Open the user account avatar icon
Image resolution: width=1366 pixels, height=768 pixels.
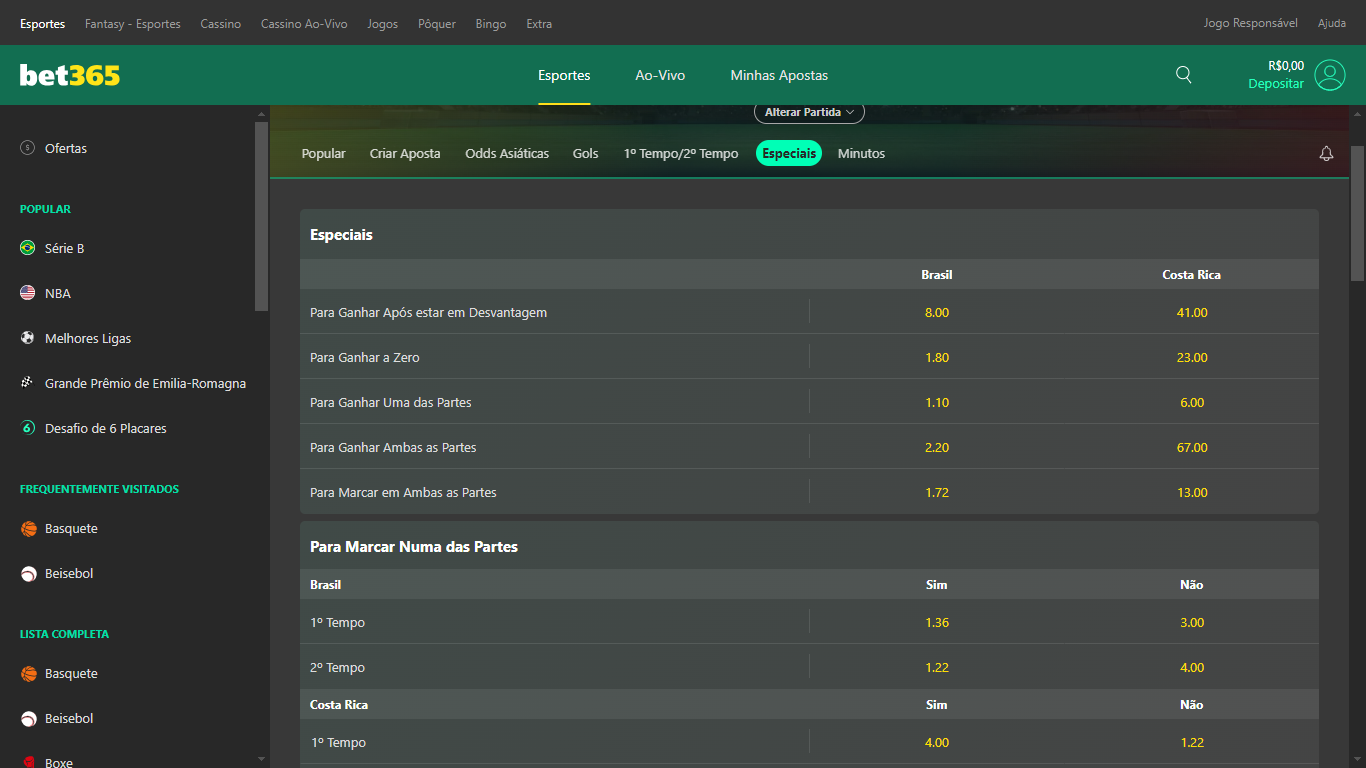(1330, 75)
